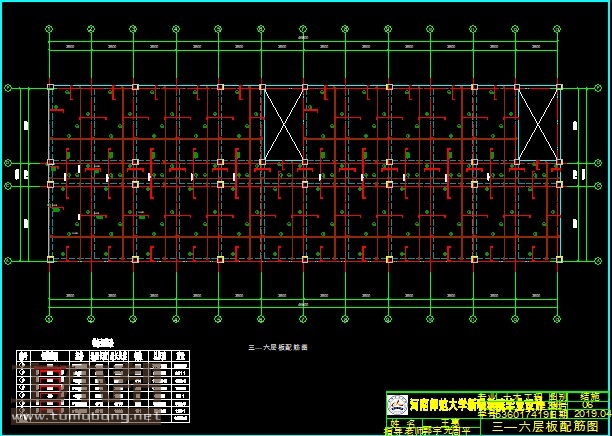Click the uppermost axis bubble on right side
Viewport: 612px width, 436px height.
pos(600,88)
